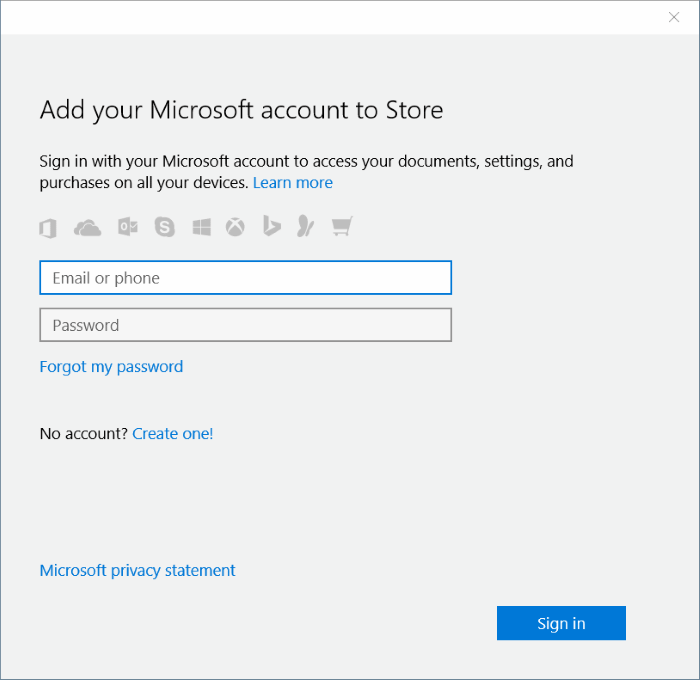700x680 pixels.
Task: Click the Bing icon
Action: point(271,226)
